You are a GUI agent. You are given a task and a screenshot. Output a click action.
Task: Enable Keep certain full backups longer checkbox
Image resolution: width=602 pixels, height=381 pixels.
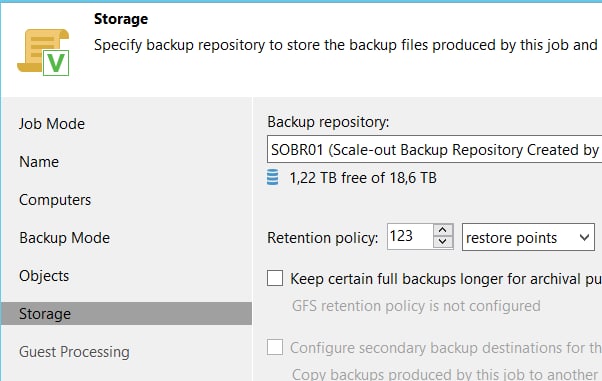(x=275, y=278)
